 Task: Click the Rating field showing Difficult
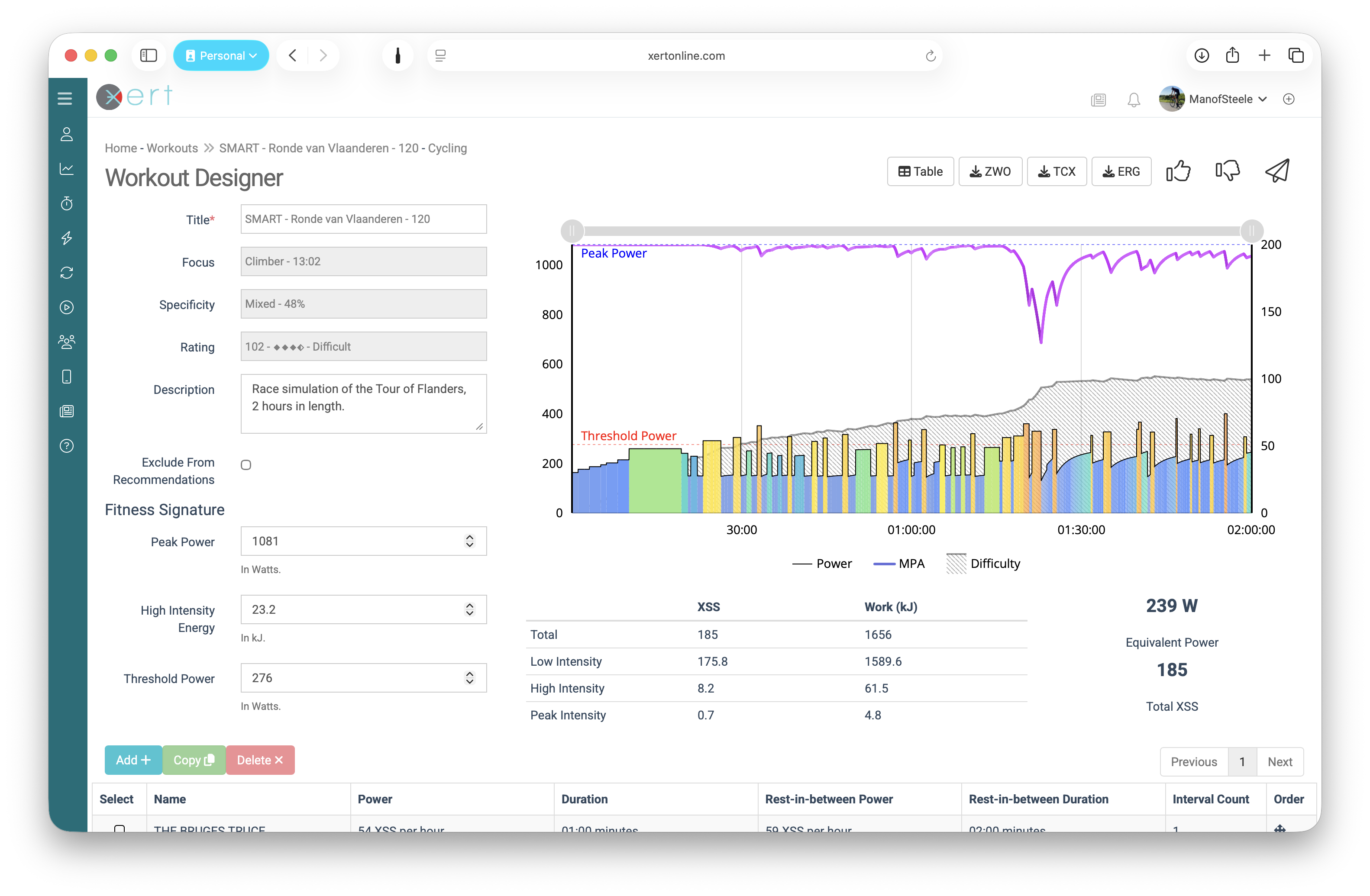[x=364, y=346]
